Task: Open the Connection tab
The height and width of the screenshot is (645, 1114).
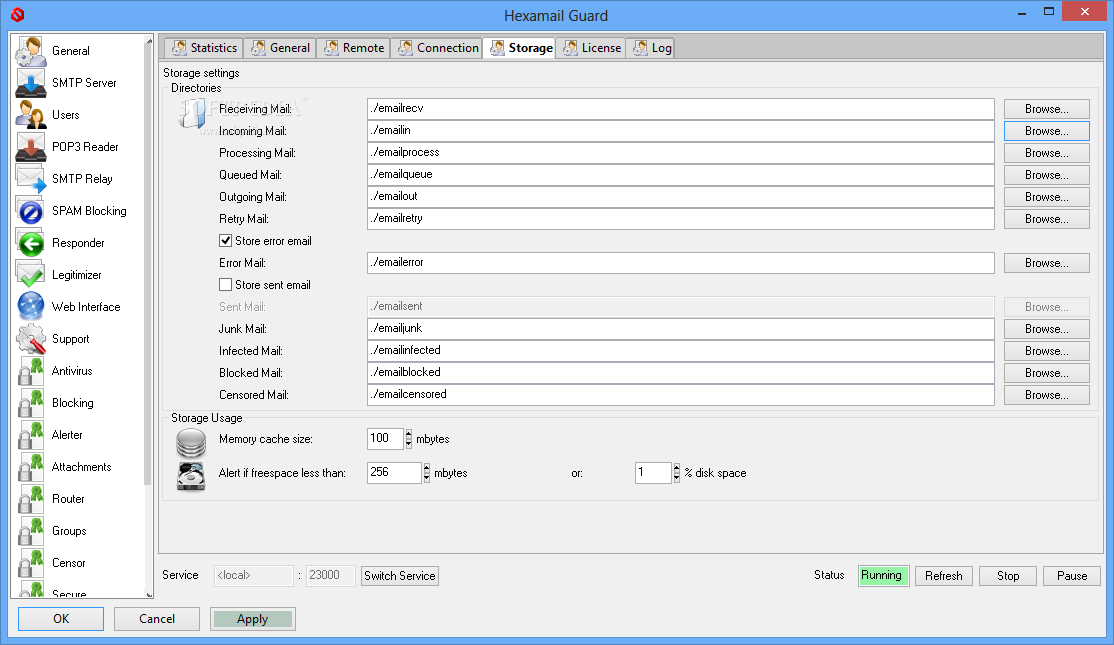Action: pos(437,48)
